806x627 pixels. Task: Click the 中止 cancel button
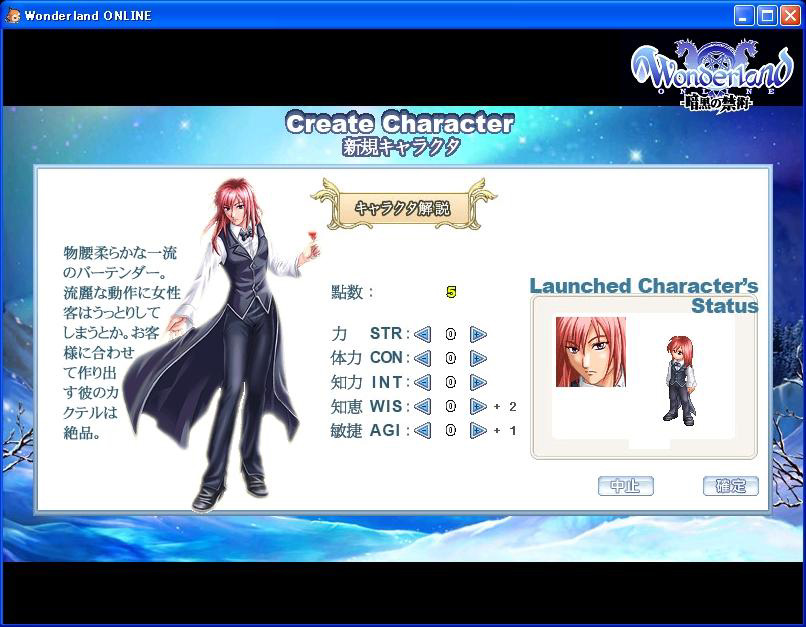pyautogui.click(x=626, y=486)
